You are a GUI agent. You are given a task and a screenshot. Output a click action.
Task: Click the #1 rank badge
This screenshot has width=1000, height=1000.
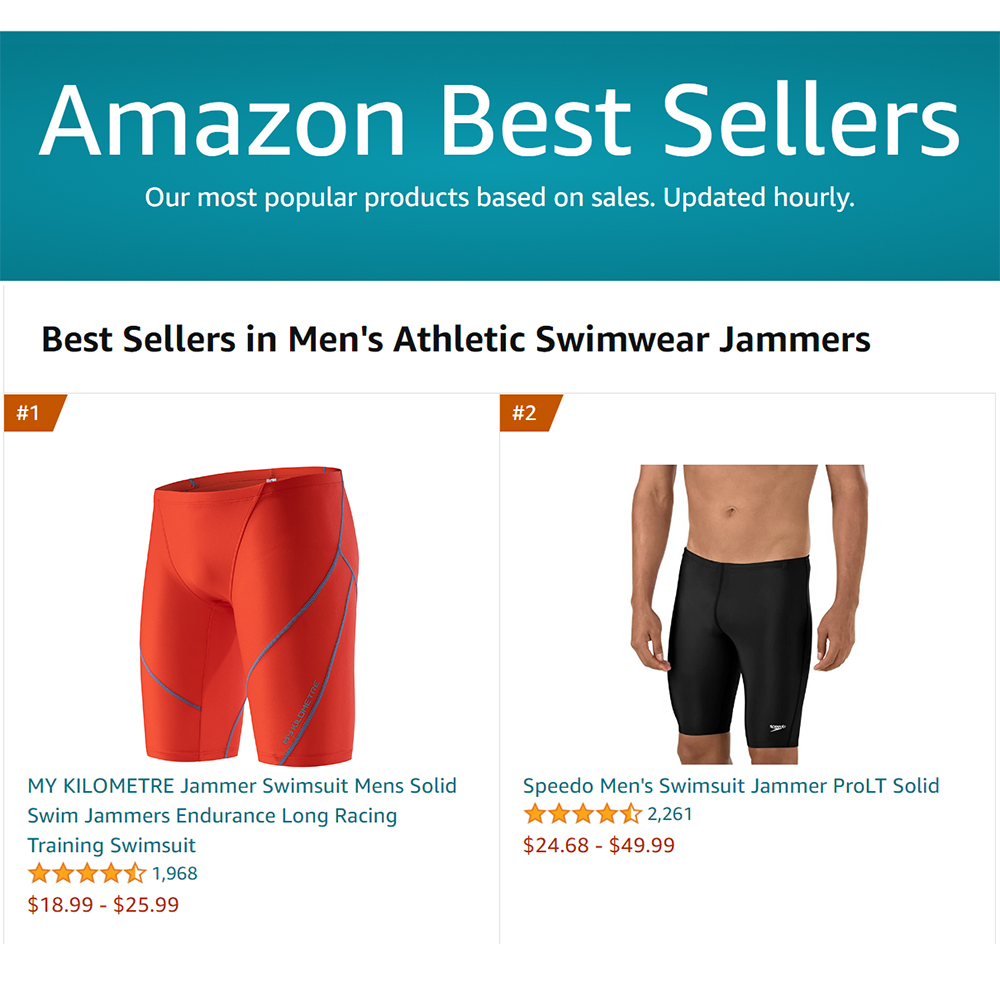pos(30,413)
